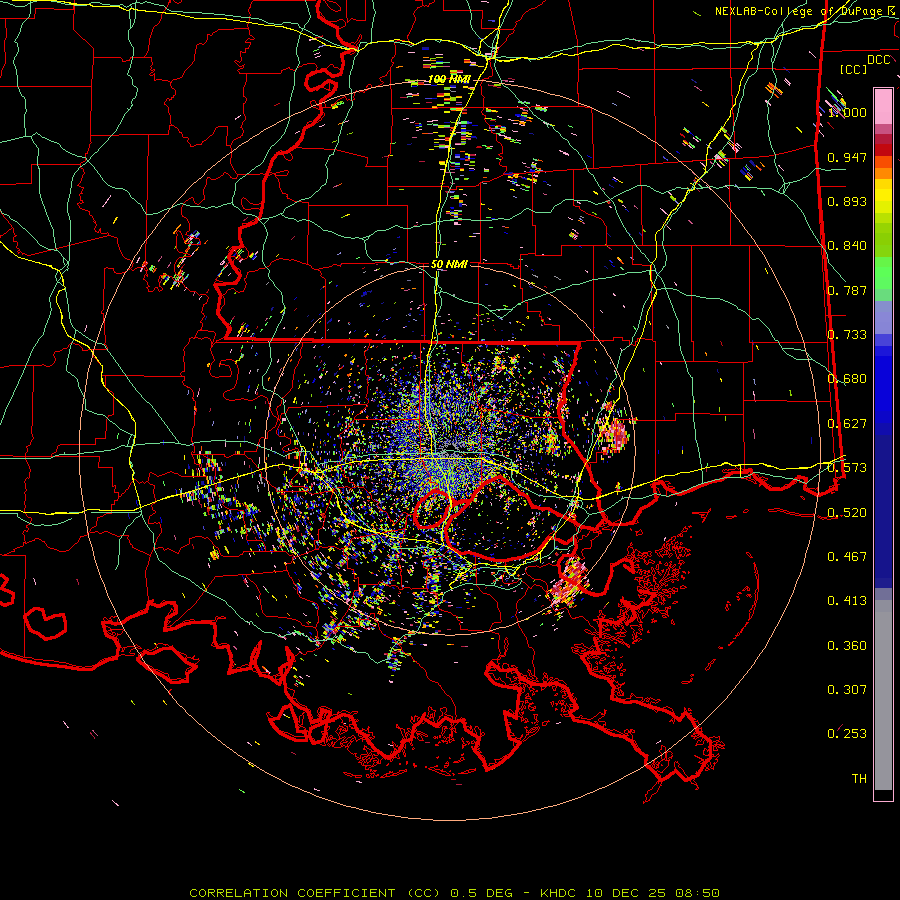Click the pink echo cluster east of the radar

pos(614,432)
